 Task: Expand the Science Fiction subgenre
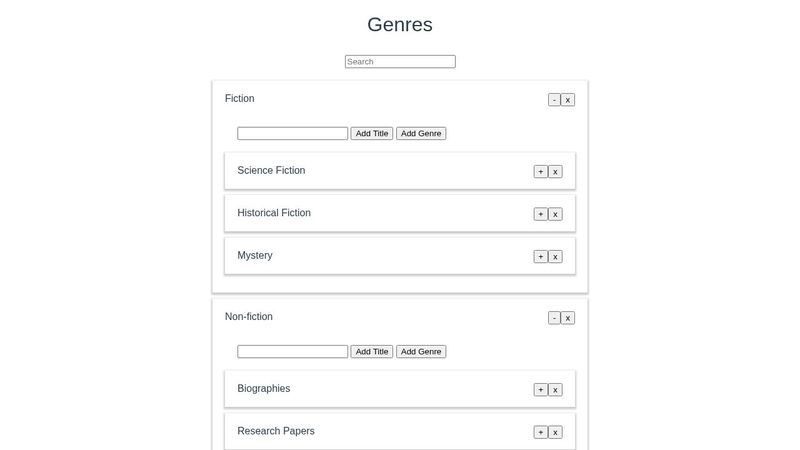pos(541,172)
